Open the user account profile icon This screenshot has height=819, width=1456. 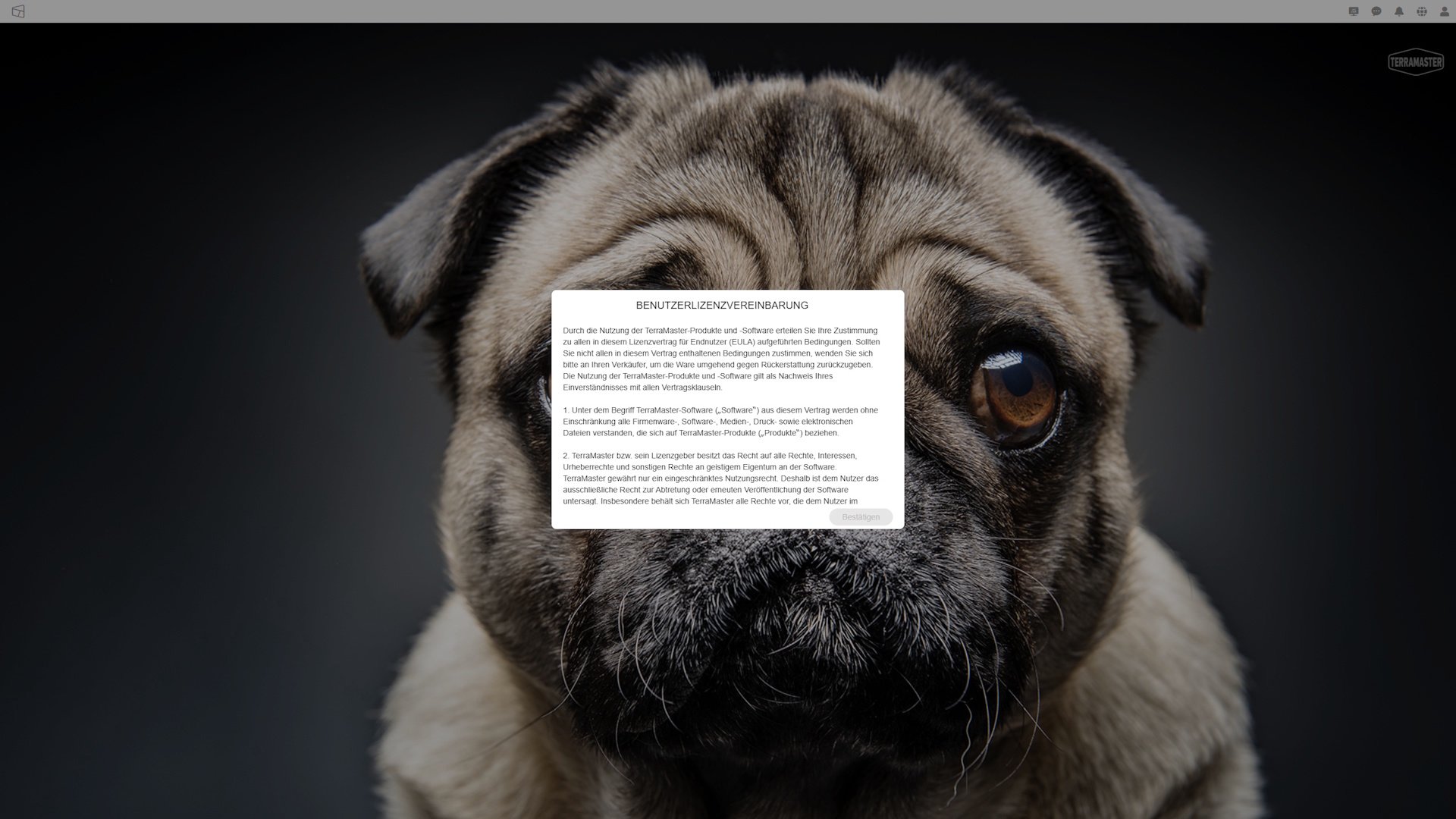coord(1445,11)
